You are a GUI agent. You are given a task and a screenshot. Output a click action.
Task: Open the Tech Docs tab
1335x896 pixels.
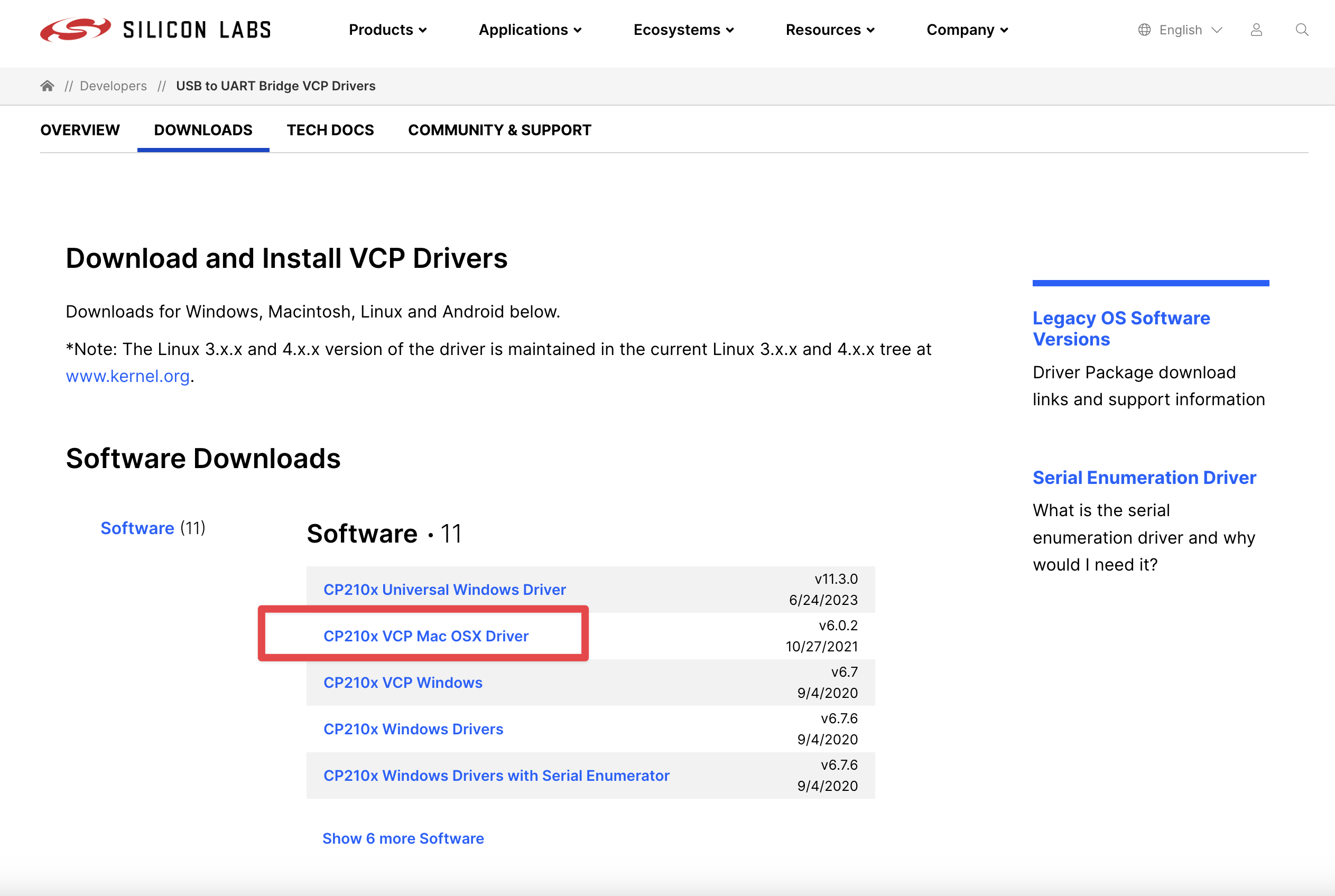330,130
